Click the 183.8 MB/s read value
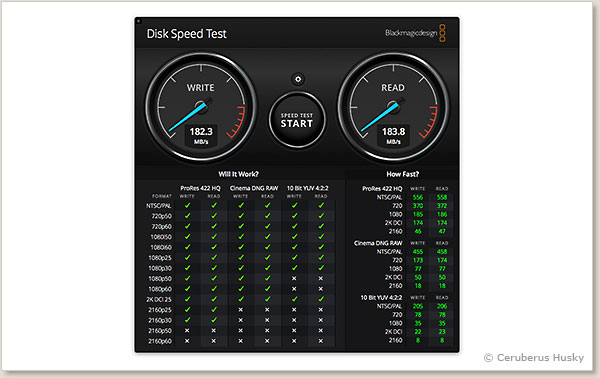The width and height of the screenshot is (600, 378). point(393,135)
